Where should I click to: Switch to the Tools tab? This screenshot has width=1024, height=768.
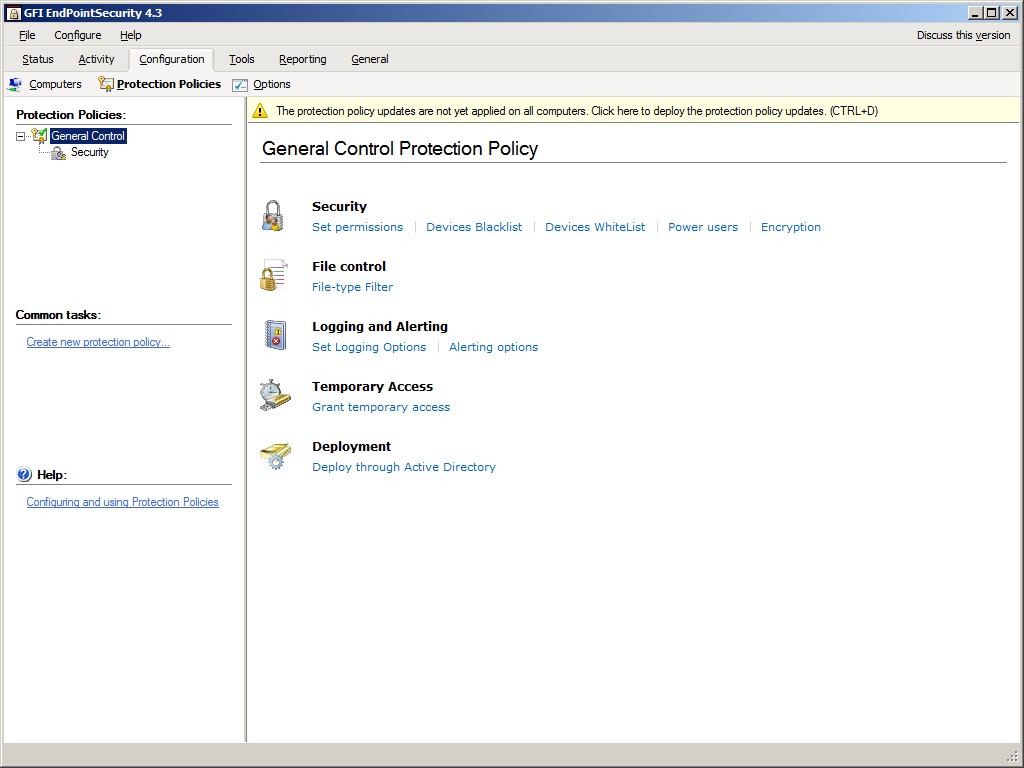point(242,59)
